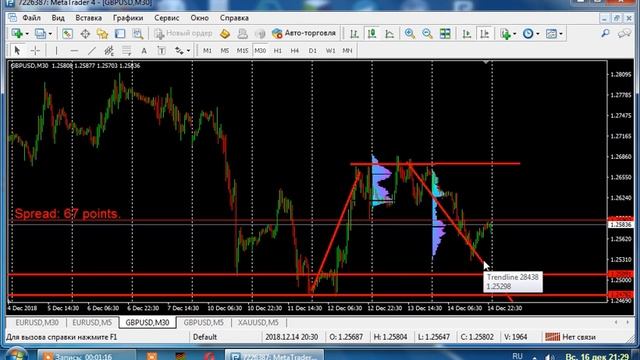Open the Вставка menu
The width and height of the screenshot is (640, 360).
[89, 18]
